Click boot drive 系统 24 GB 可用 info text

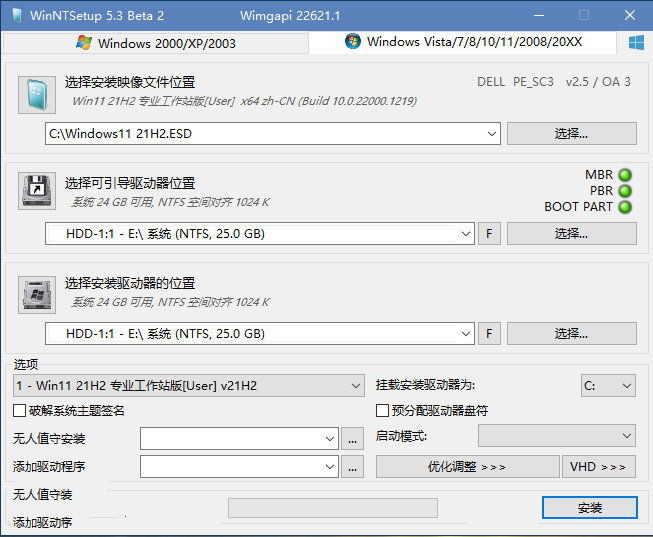coord(170,202)
